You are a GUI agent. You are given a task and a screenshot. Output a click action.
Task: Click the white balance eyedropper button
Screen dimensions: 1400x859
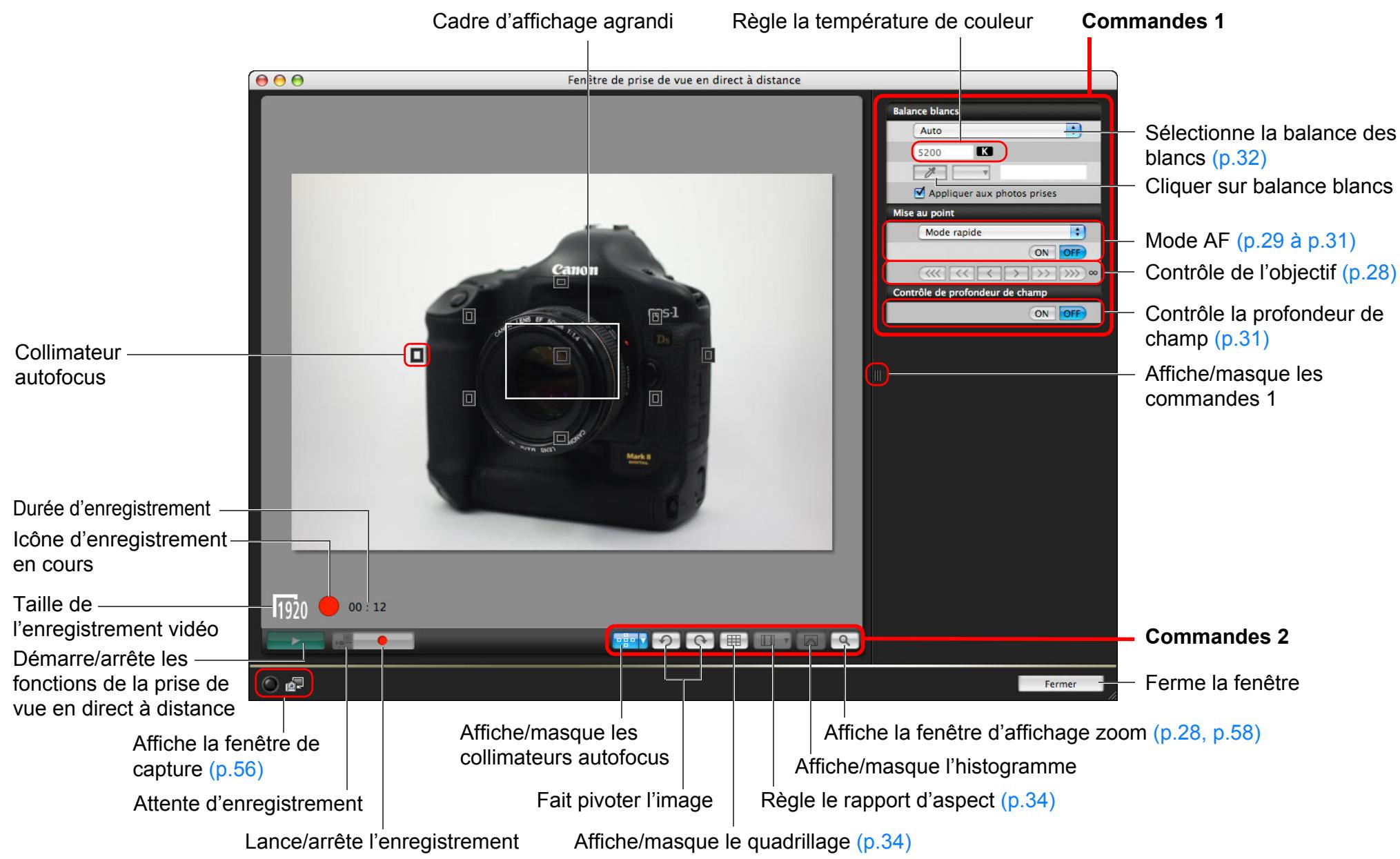click(930, 172)
